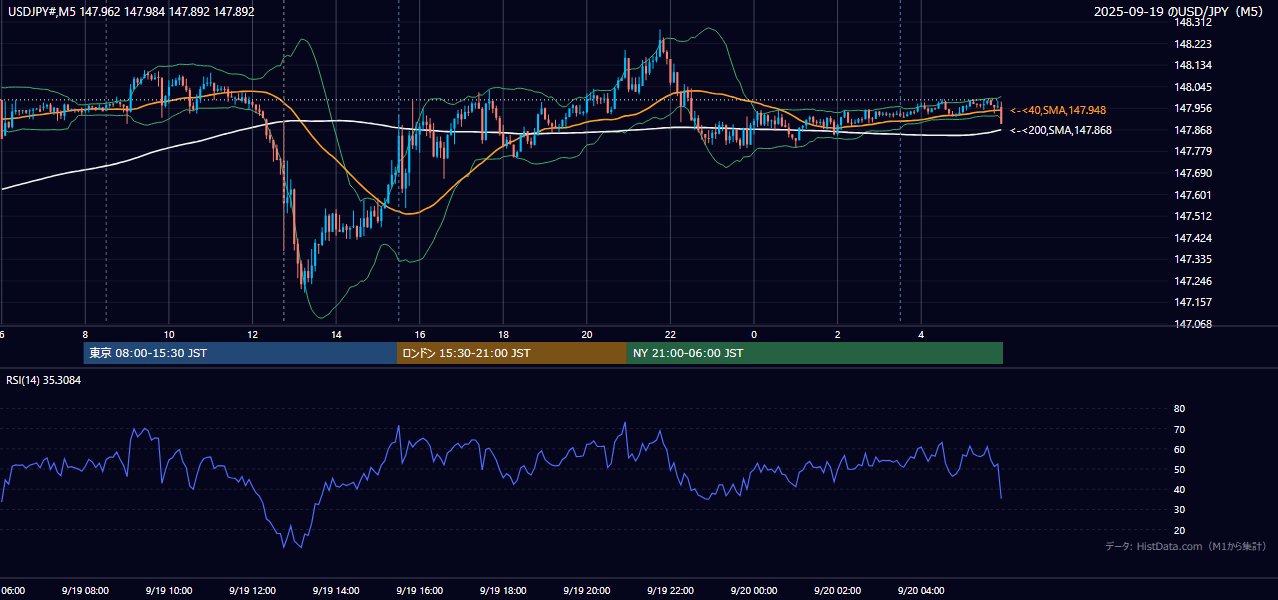The height and width of the screenshot is (600, 1278).
Task: Click hour label 18 under price chart
Action: 504,334
